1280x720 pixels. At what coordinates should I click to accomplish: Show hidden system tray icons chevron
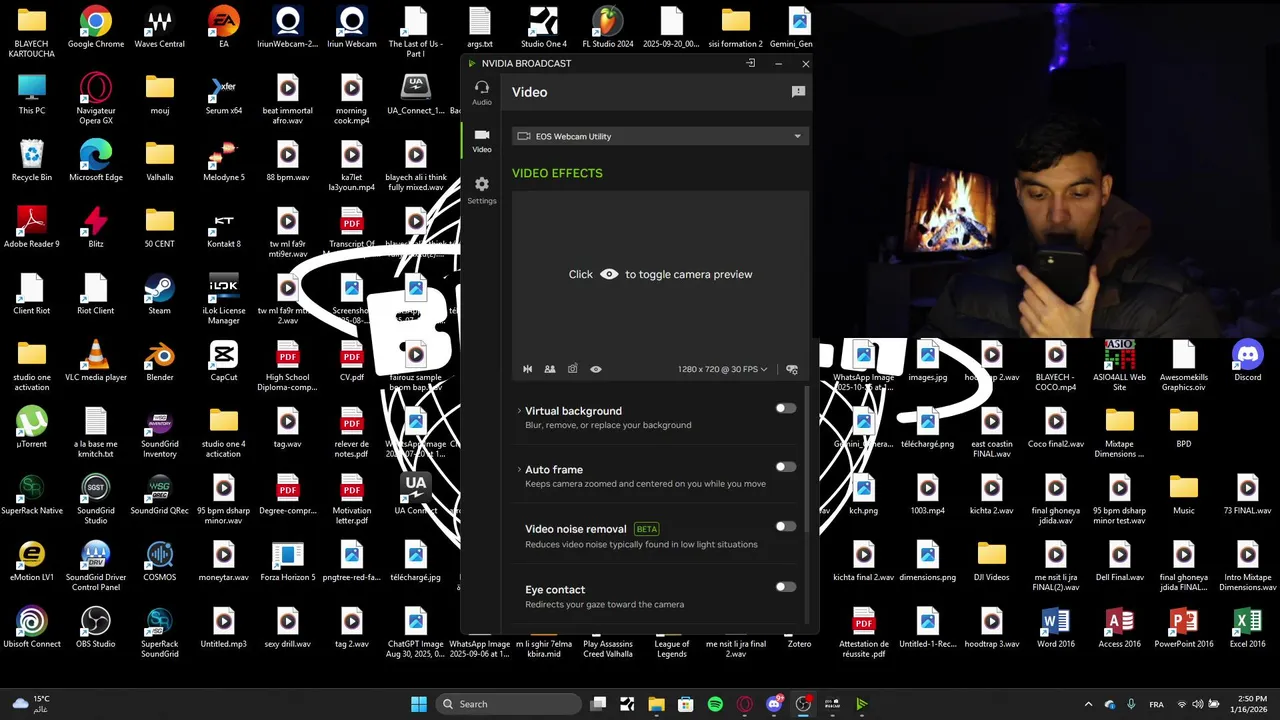[x=1088, y=704]
